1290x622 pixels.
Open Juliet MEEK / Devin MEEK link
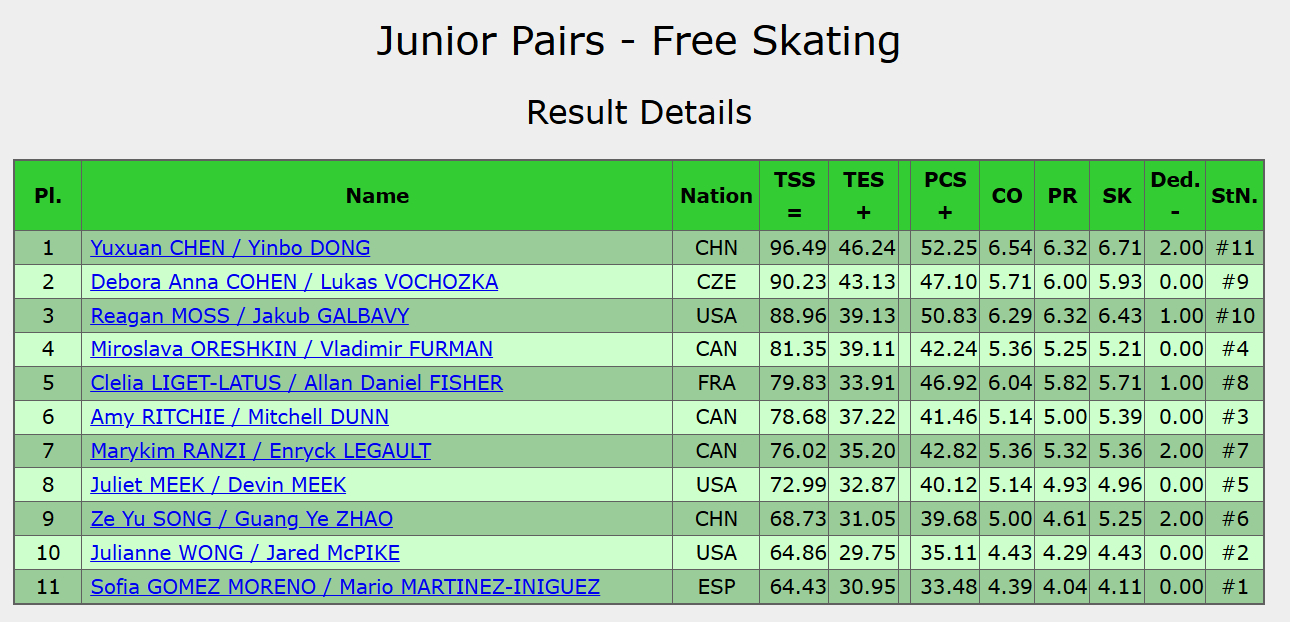point(218,485)
